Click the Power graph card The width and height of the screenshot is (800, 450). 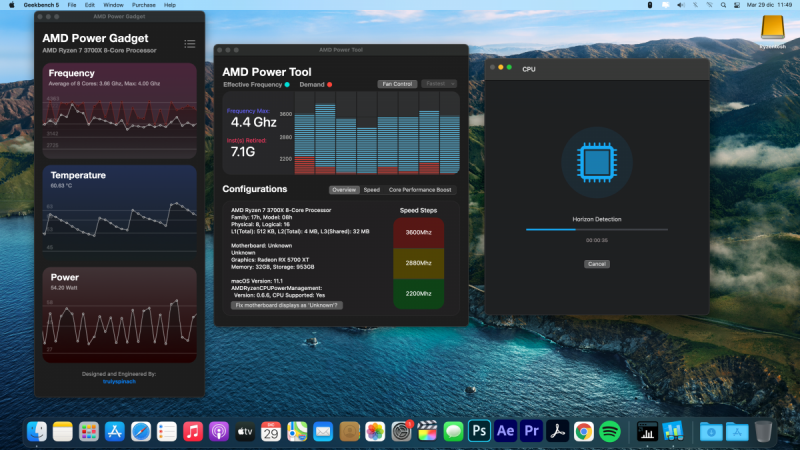click(119, 315)
